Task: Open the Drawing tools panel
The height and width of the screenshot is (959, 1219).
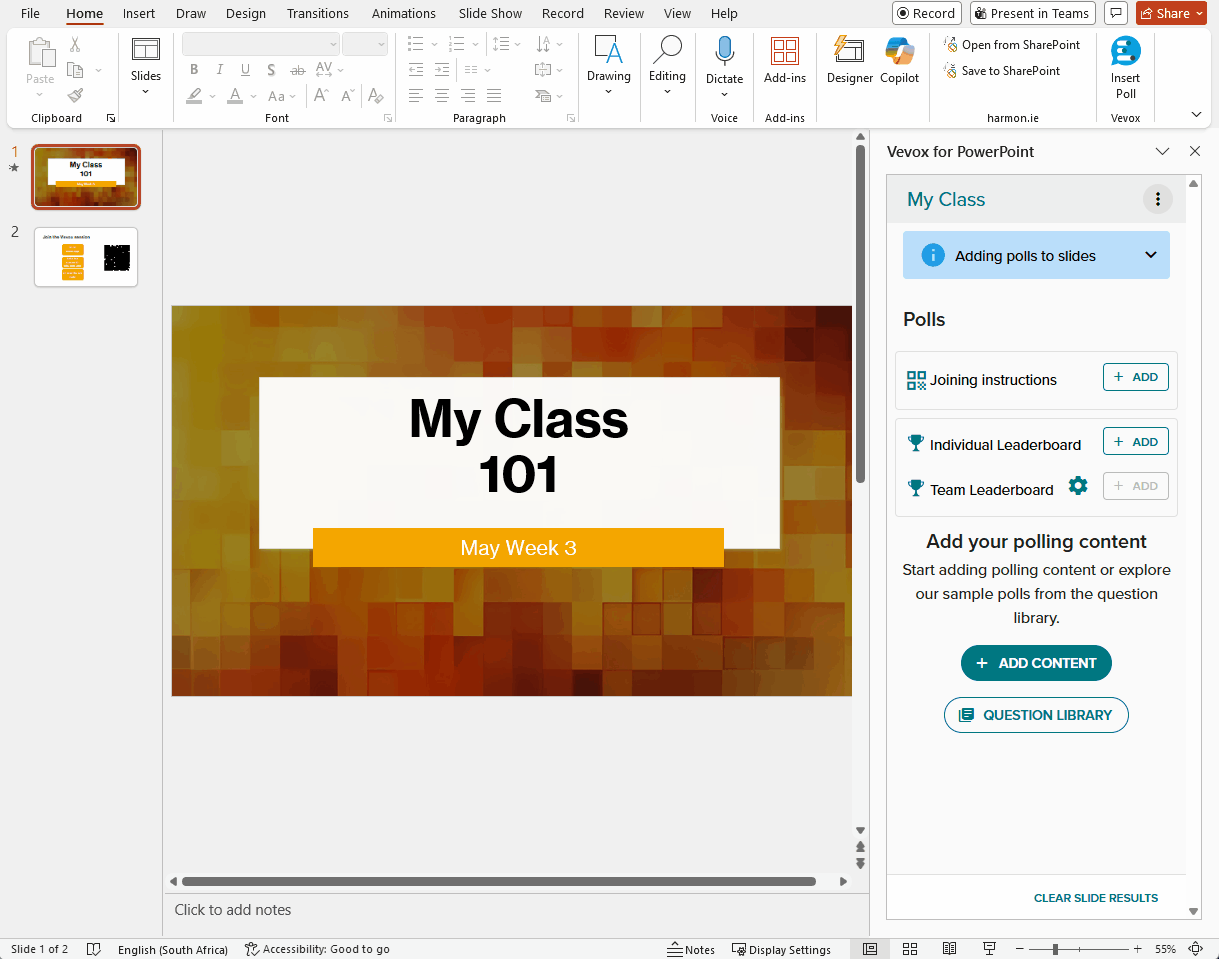Action: pyautogui.click(x=609, y=62)
